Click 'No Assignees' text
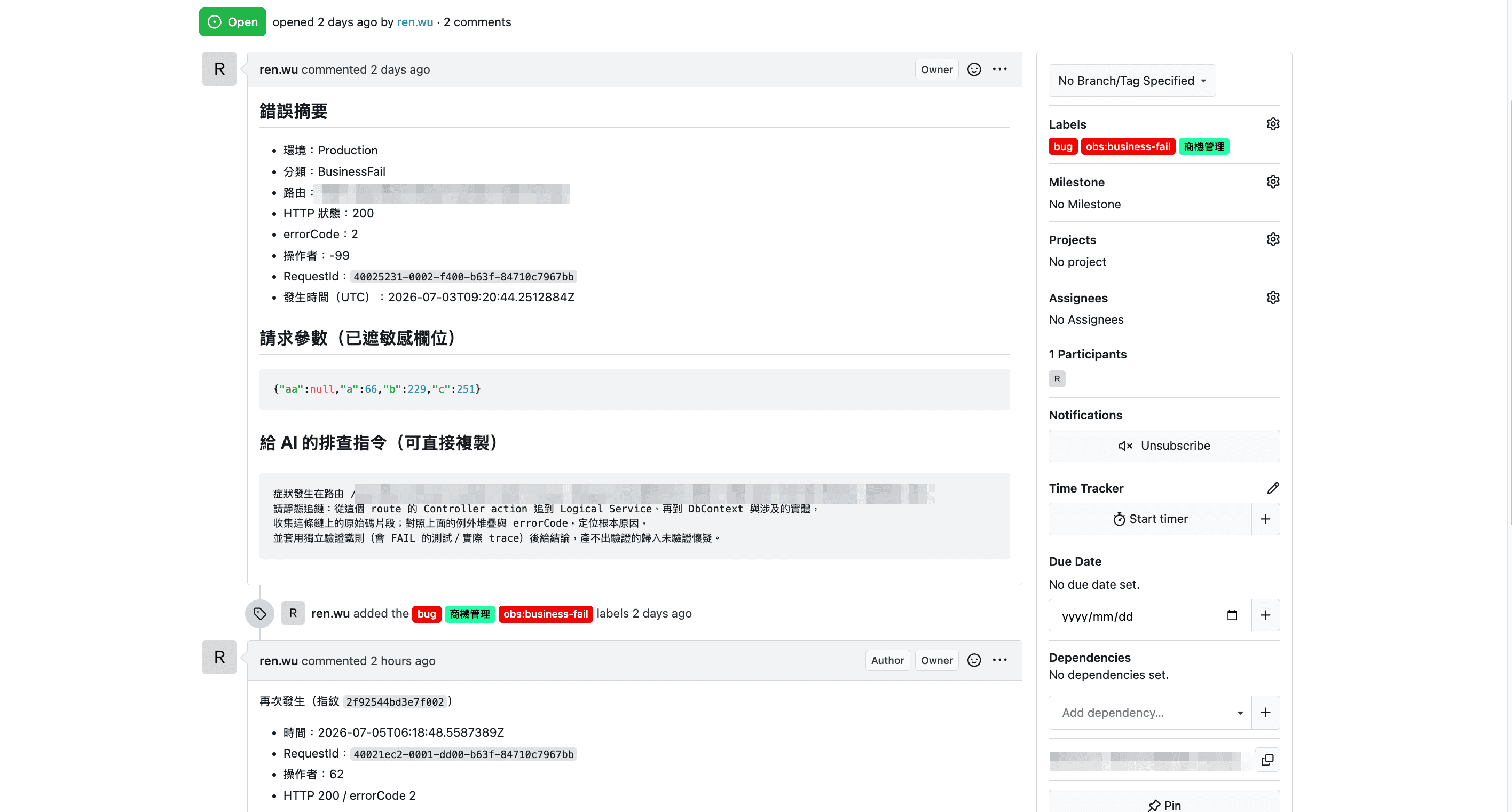 (1086, 320)
